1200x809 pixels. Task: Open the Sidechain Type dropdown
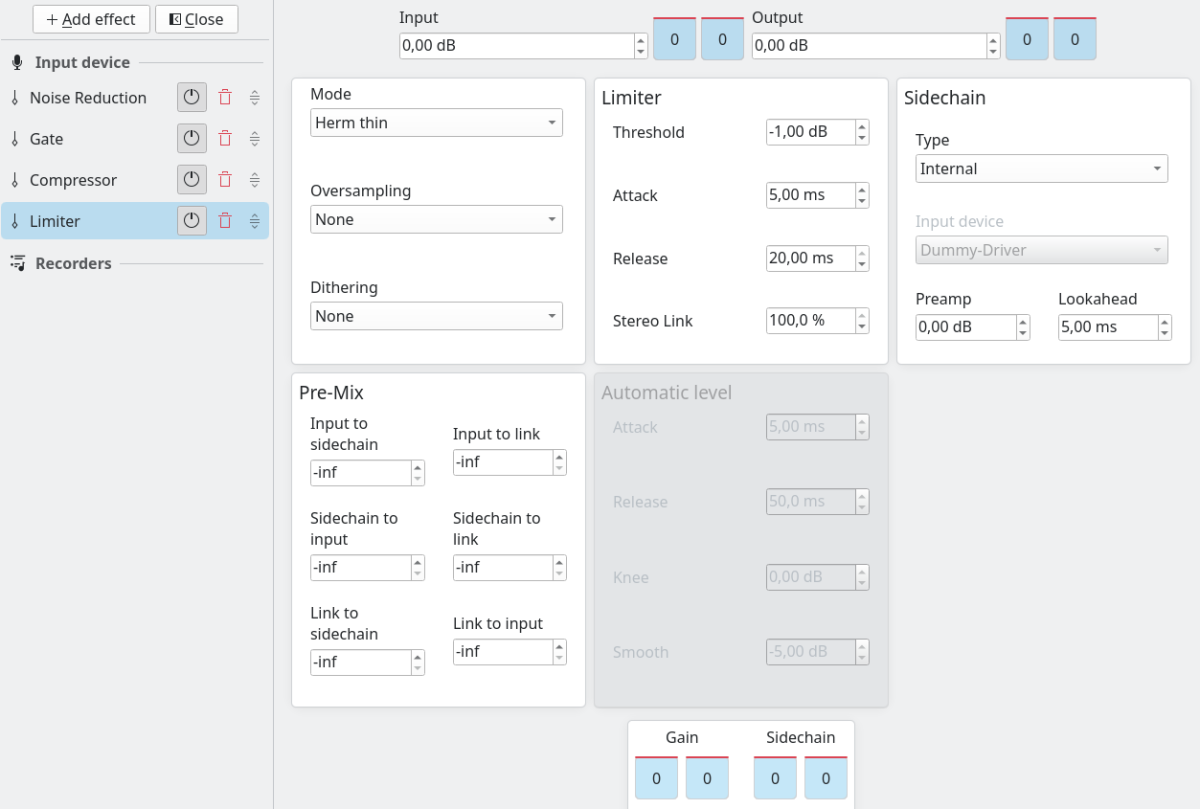tap(1042, 169)
